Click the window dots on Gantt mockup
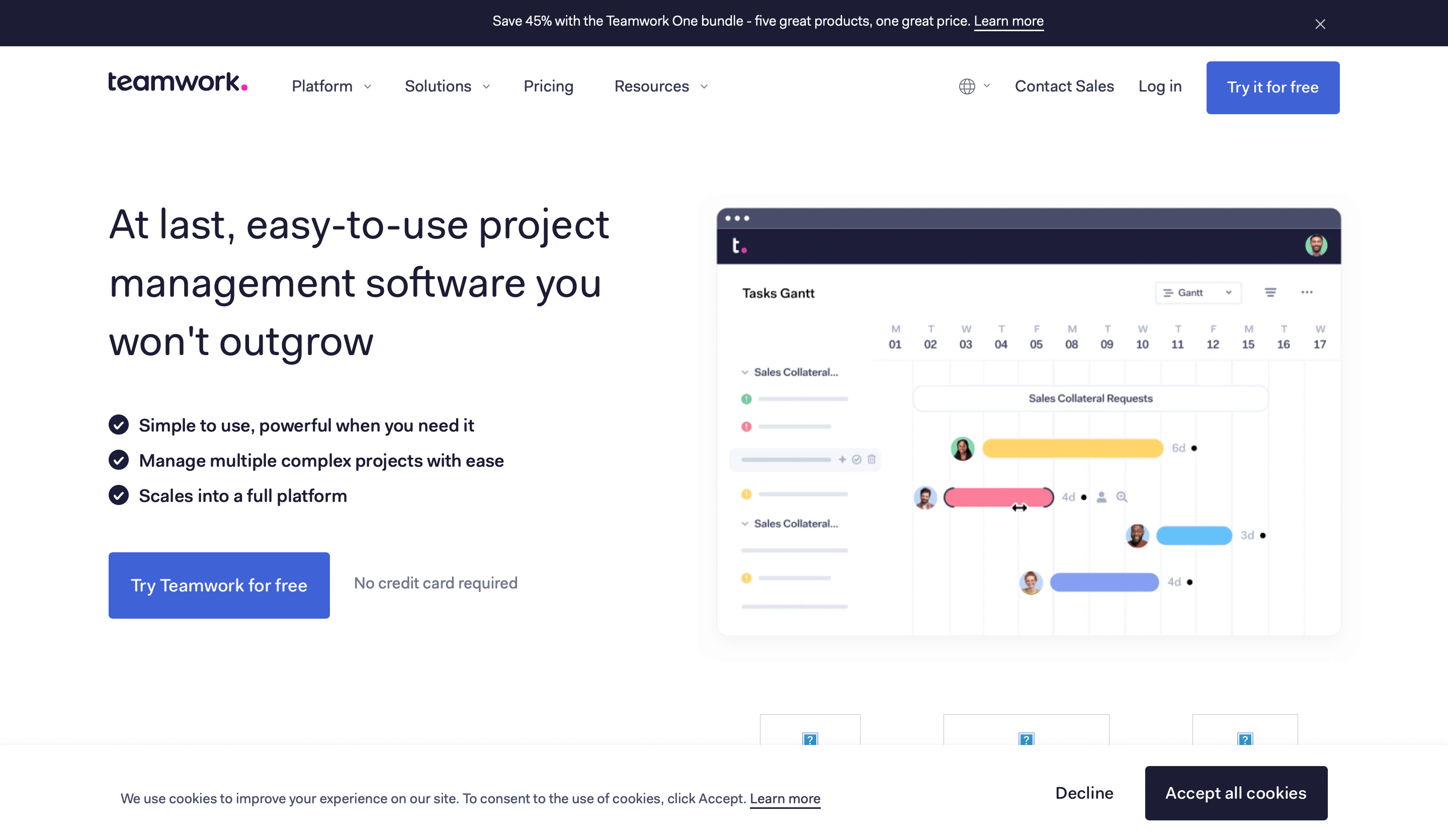The width and height of the screenshot is (1448, 840). point(737,218)
